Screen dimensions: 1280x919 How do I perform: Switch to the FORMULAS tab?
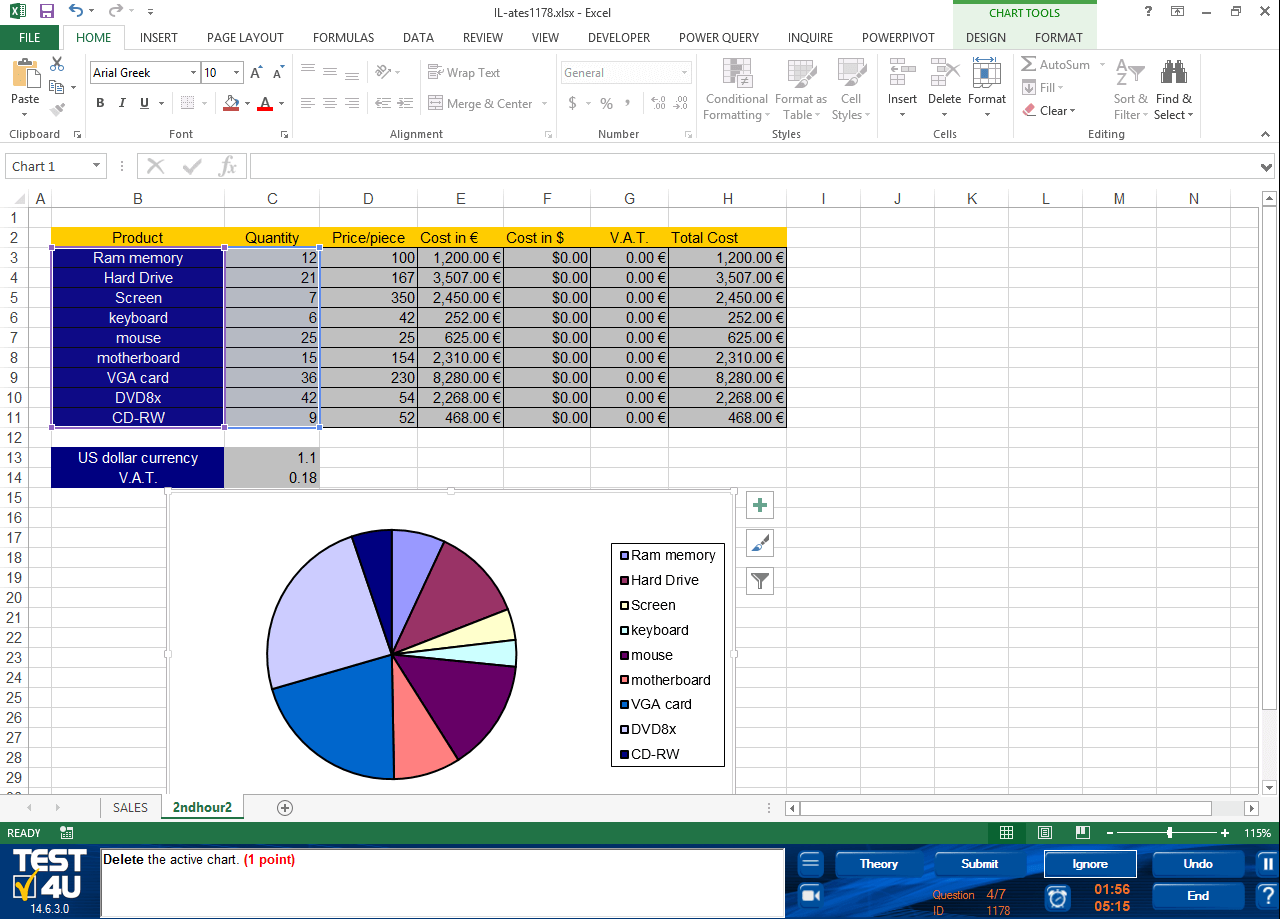coord(343,38)
